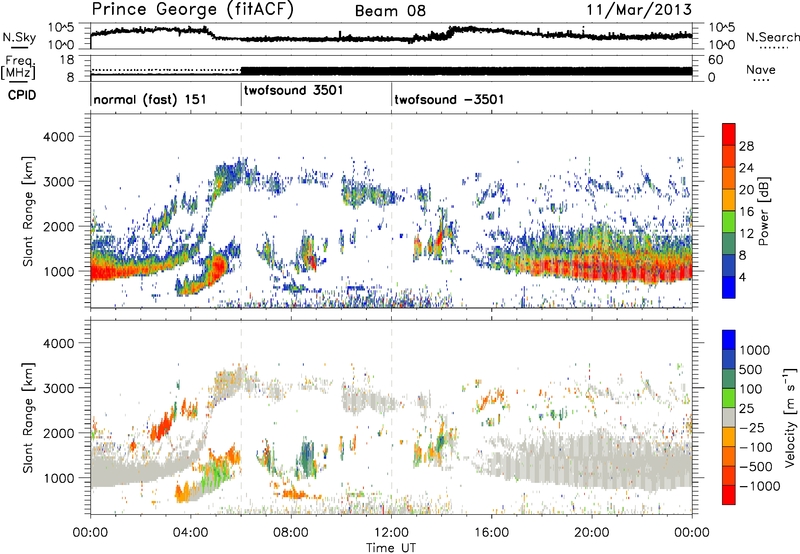Click the '-25' value on velocity scale
The width and height of the screenshot is (800, 554).
click(x=752, y=428)
